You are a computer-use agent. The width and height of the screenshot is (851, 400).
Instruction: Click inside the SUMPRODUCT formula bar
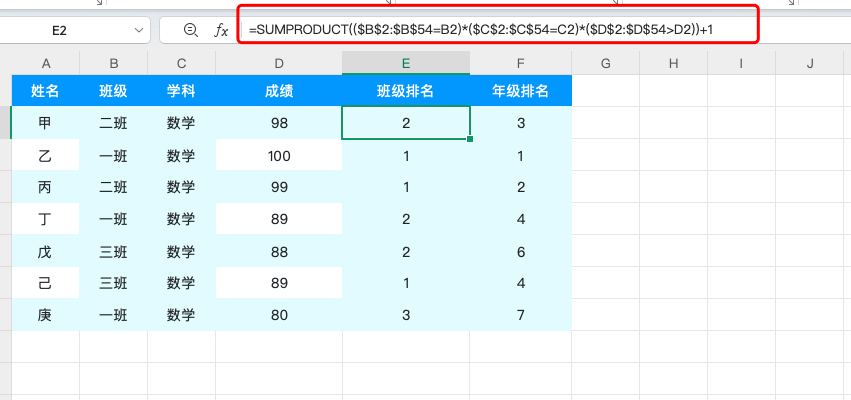500,30
